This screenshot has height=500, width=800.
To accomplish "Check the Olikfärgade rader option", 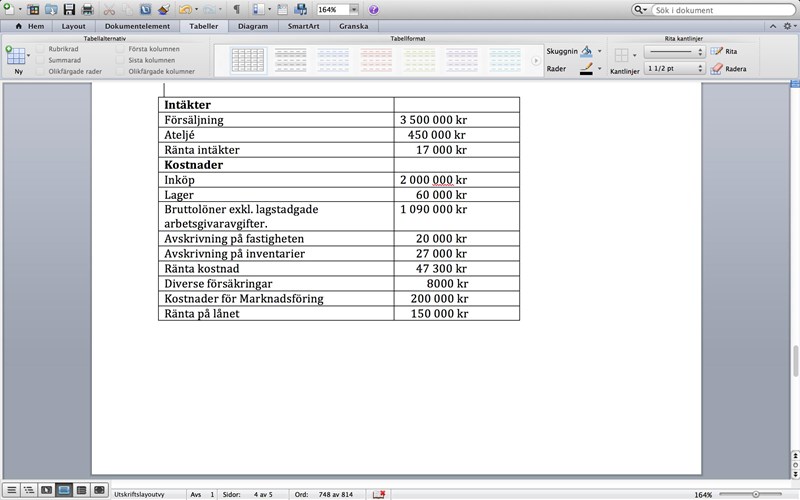I will (x=41, y=72).
